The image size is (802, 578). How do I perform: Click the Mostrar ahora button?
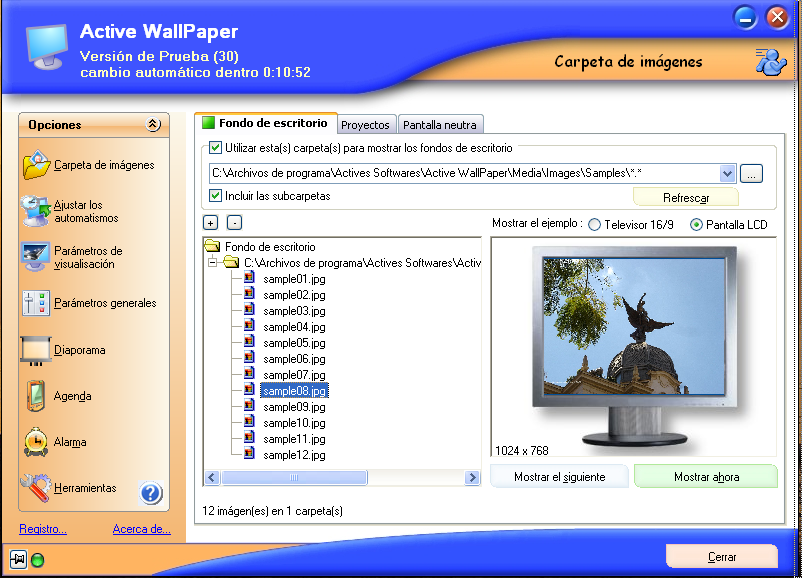(706, 477)
